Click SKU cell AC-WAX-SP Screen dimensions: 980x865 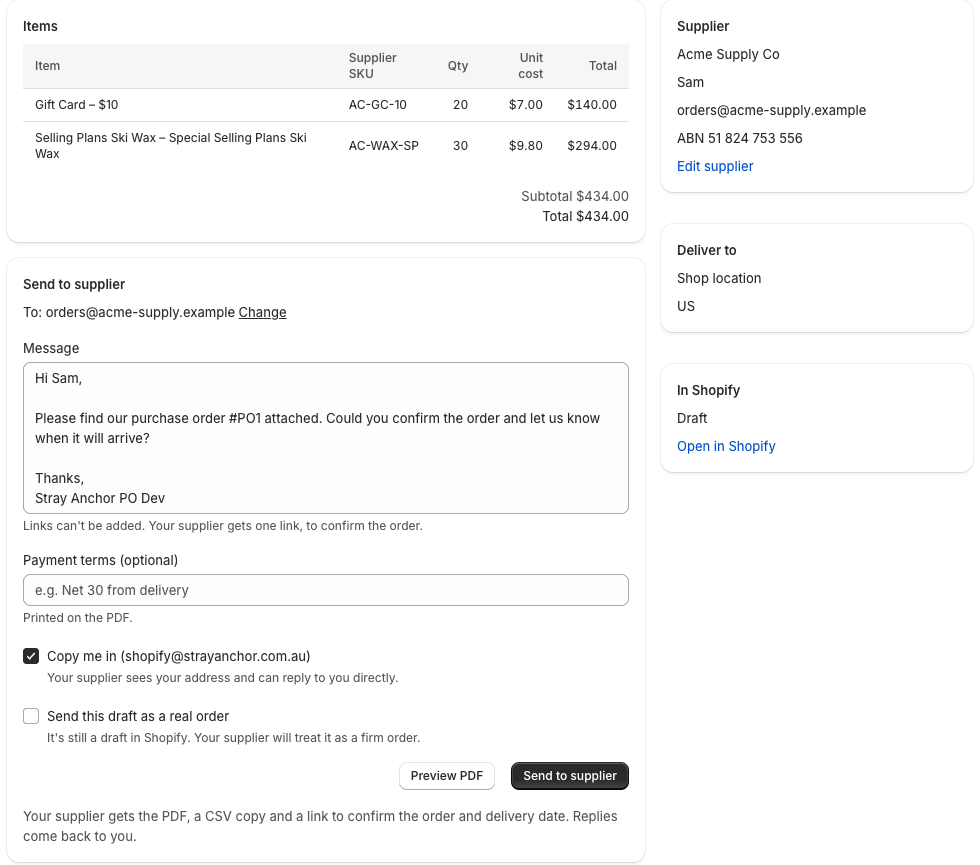383,146
